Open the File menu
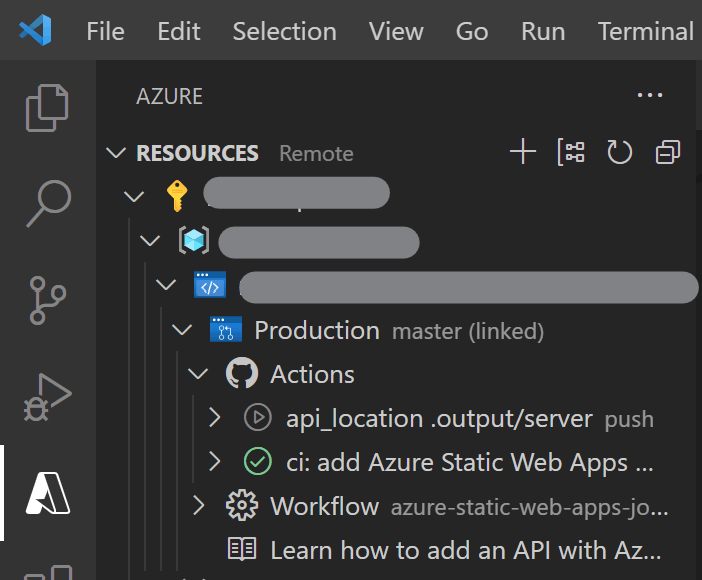Viewport: 702px width, 580px height. coord(106,31)
